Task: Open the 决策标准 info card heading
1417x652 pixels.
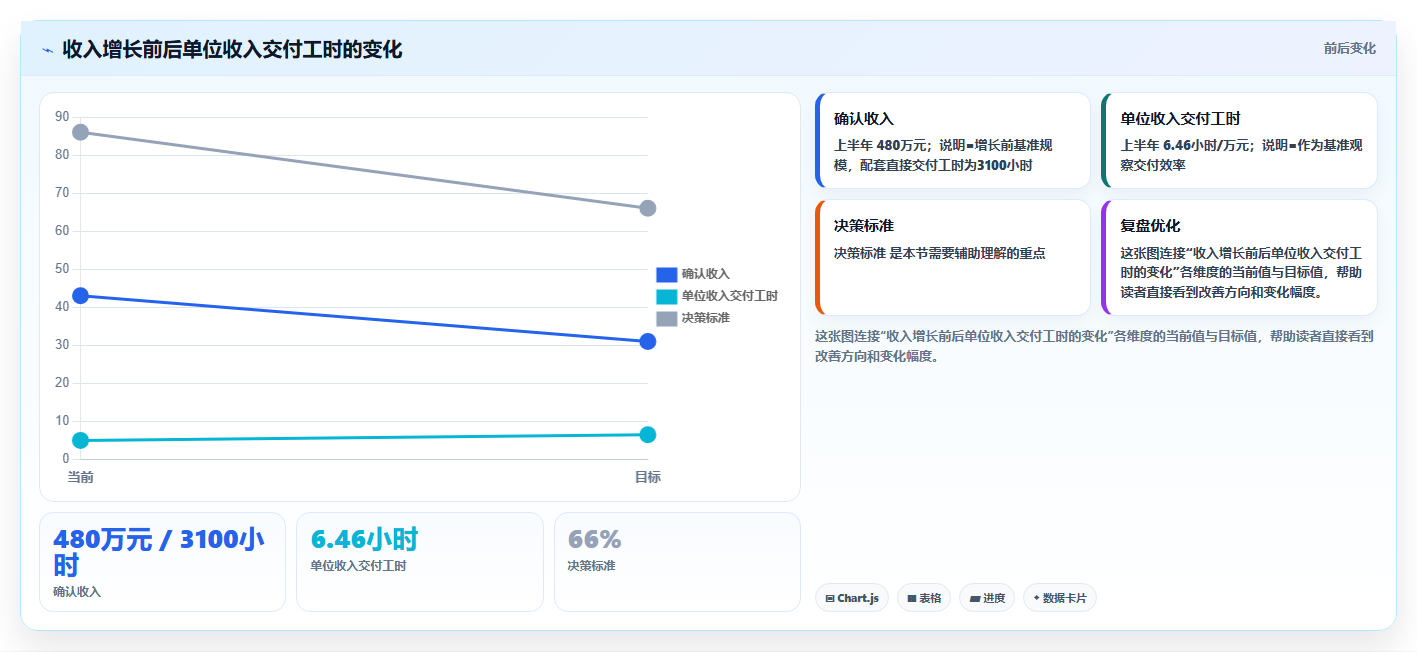Action: tap(863, 226)
